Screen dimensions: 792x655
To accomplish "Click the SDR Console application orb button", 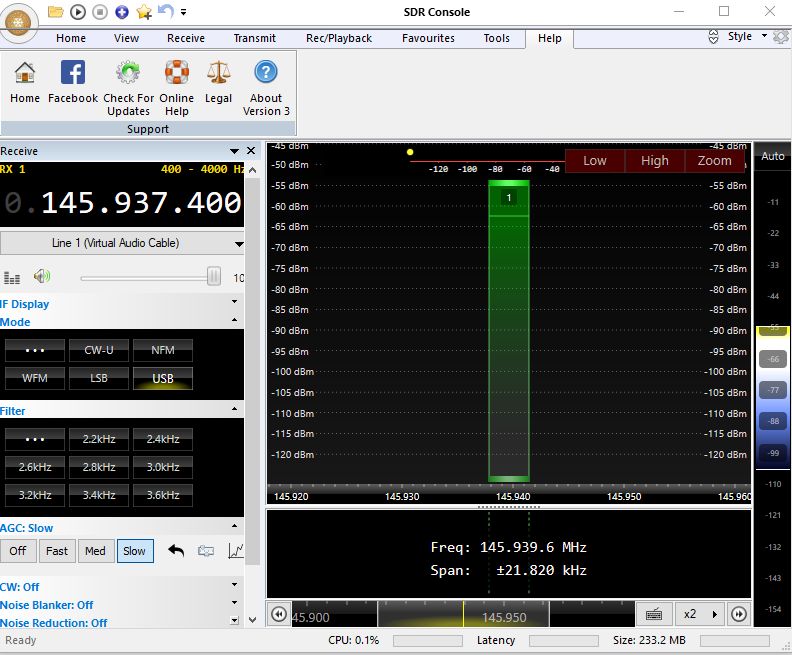I will (19, 23).
